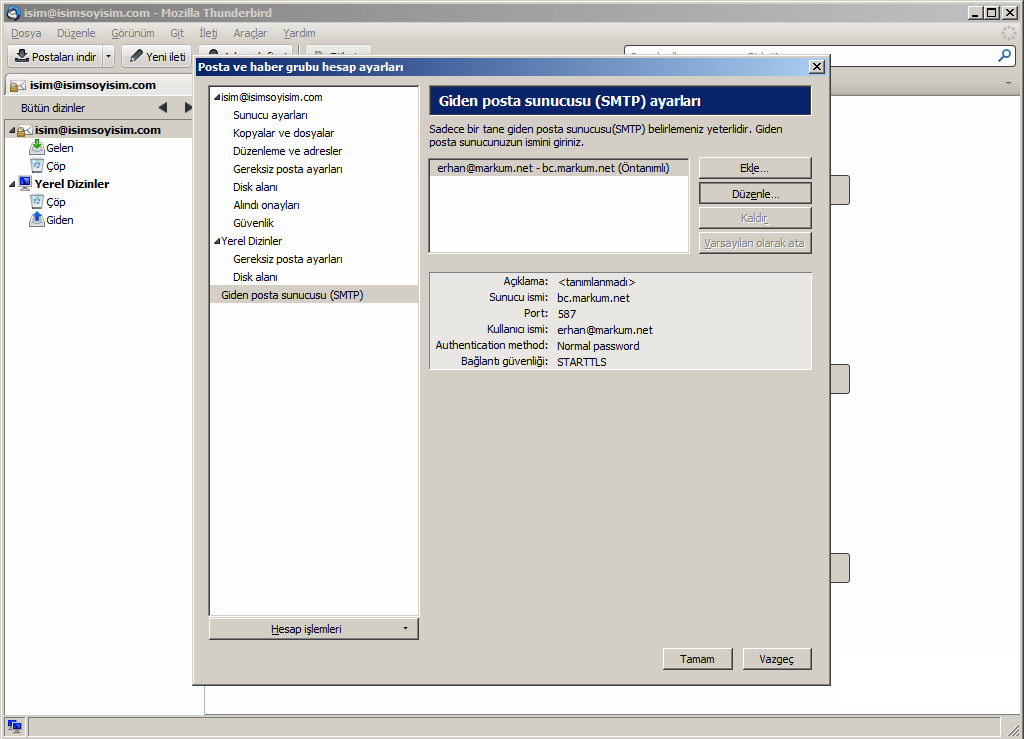The width and height of the screenshot is (1024, 739).
Task: Open the Hesap işlemleri dropdown
Action: tap(313, 629)
